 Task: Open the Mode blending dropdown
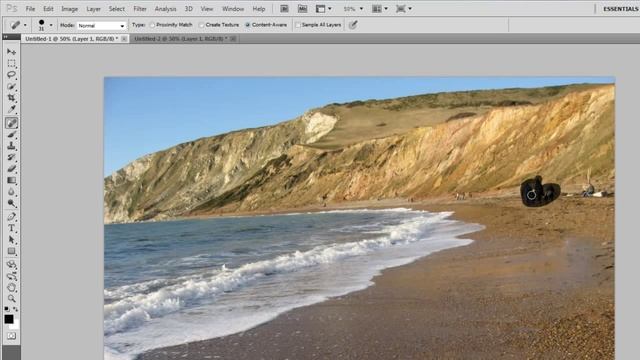tap(101, 25)
